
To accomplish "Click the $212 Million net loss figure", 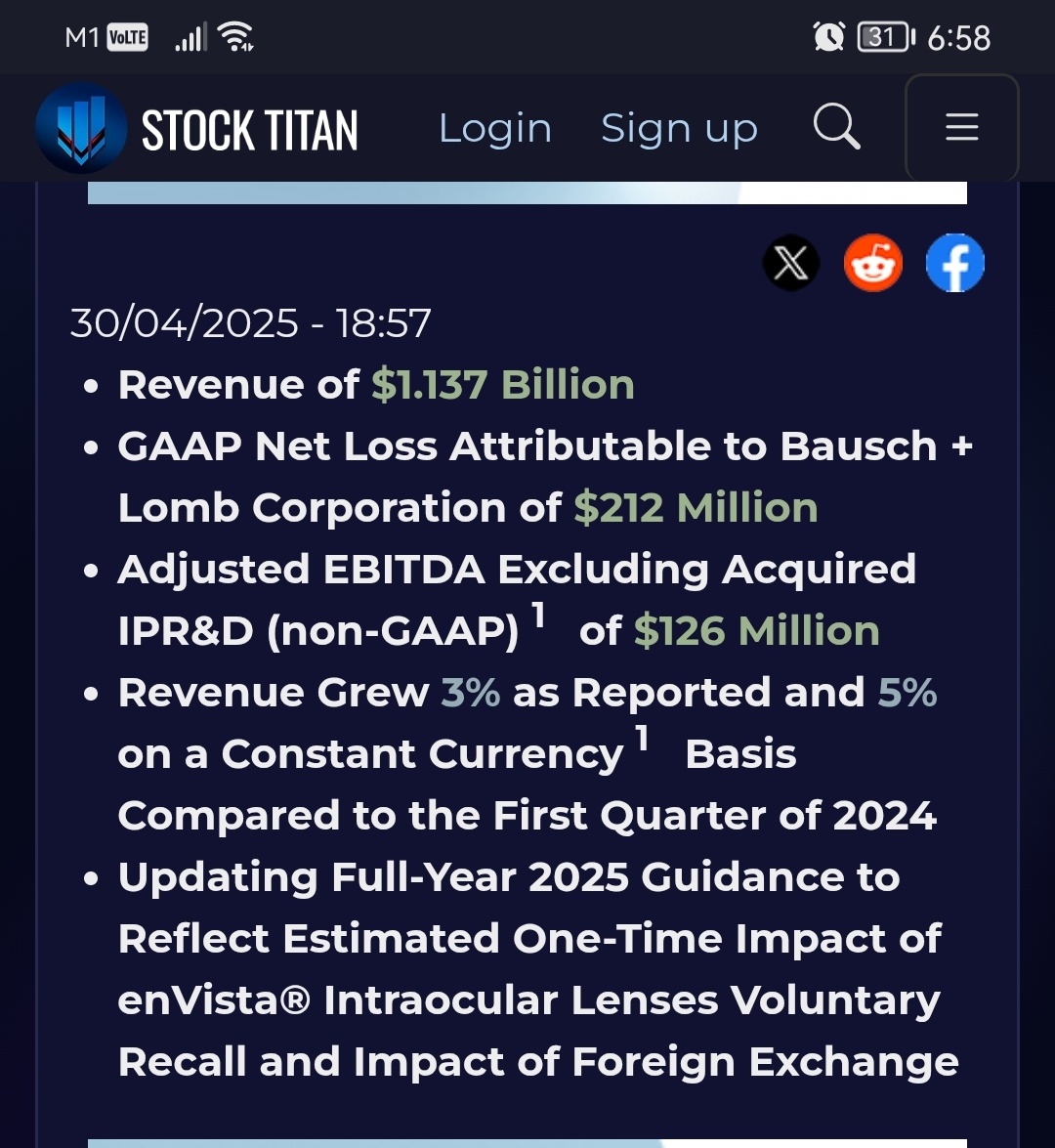I will [x=696, y=507].
